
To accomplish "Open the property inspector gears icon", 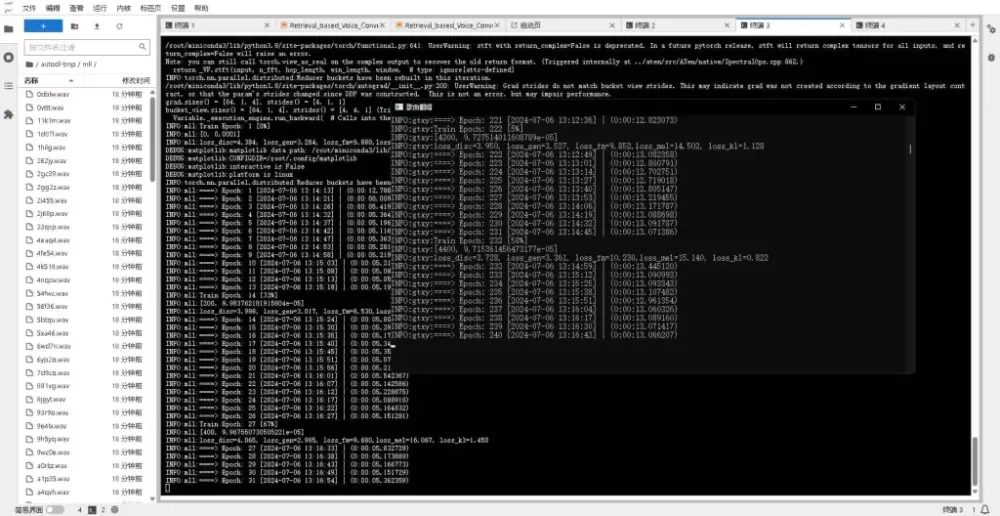I will (x=991, y=29).
